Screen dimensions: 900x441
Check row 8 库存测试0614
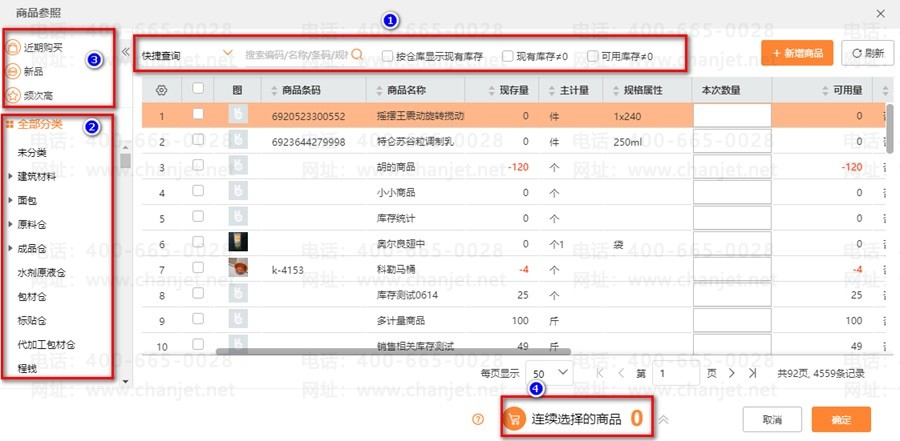(198, 293)
